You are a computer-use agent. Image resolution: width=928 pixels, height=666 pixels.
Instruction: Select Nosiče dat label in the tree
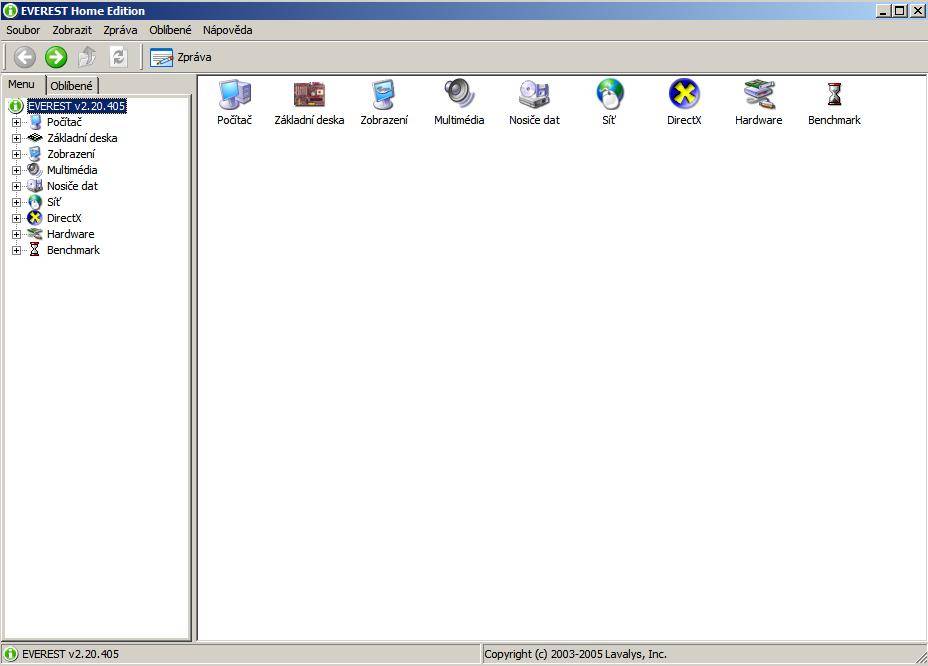72,186
